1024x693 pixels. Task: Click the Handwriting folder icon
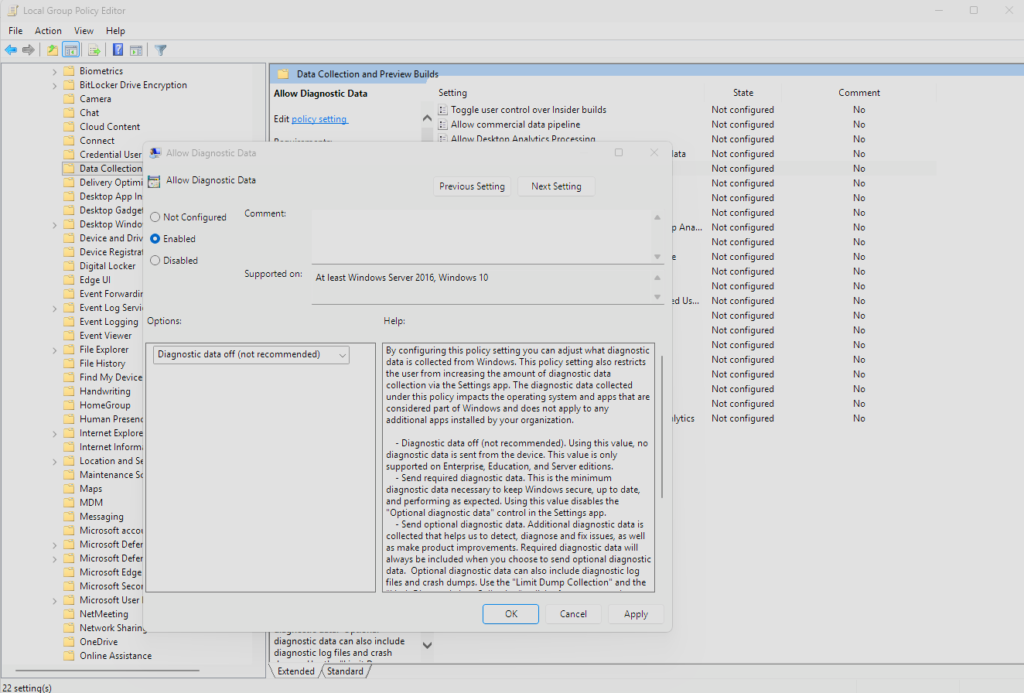click(x=69, y=391)
